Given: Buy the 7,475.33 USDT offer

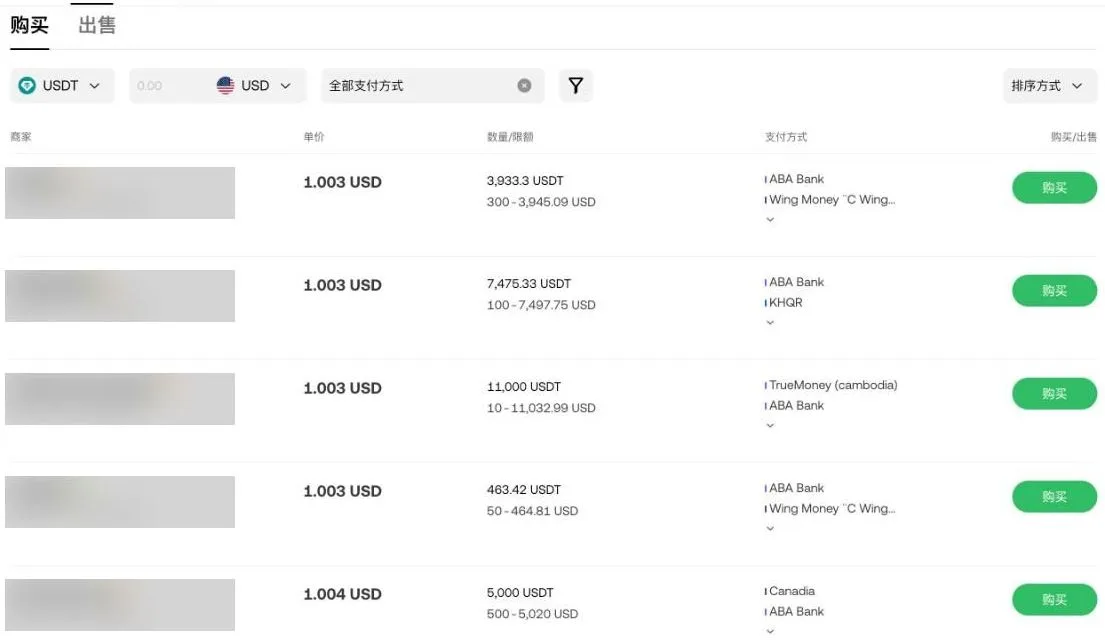Looking at the screenshot, I should click(1054, 290).
